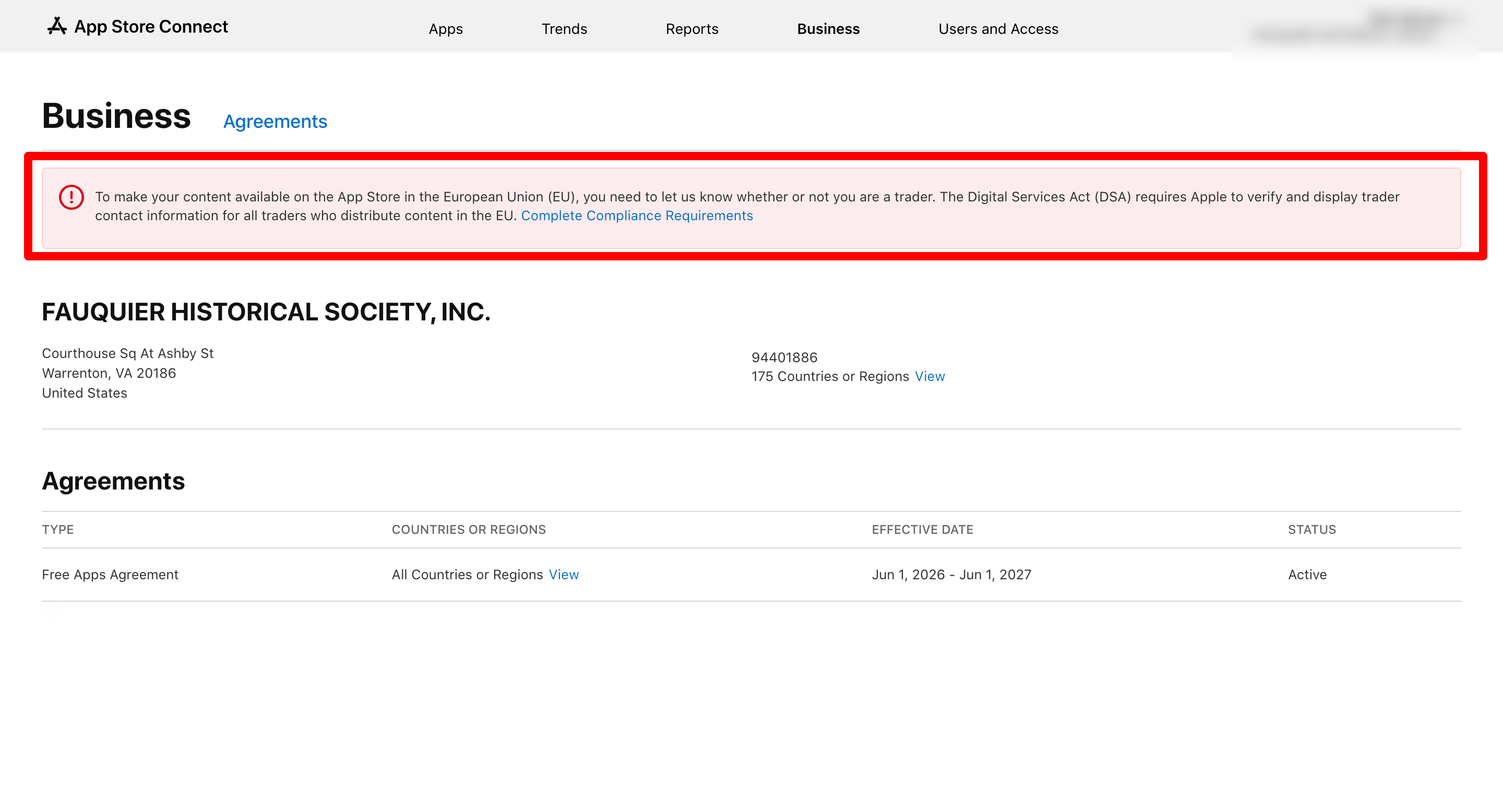Go to the Trends section
Viewport: 1503px width, 812px height.
tap(564, 29)
